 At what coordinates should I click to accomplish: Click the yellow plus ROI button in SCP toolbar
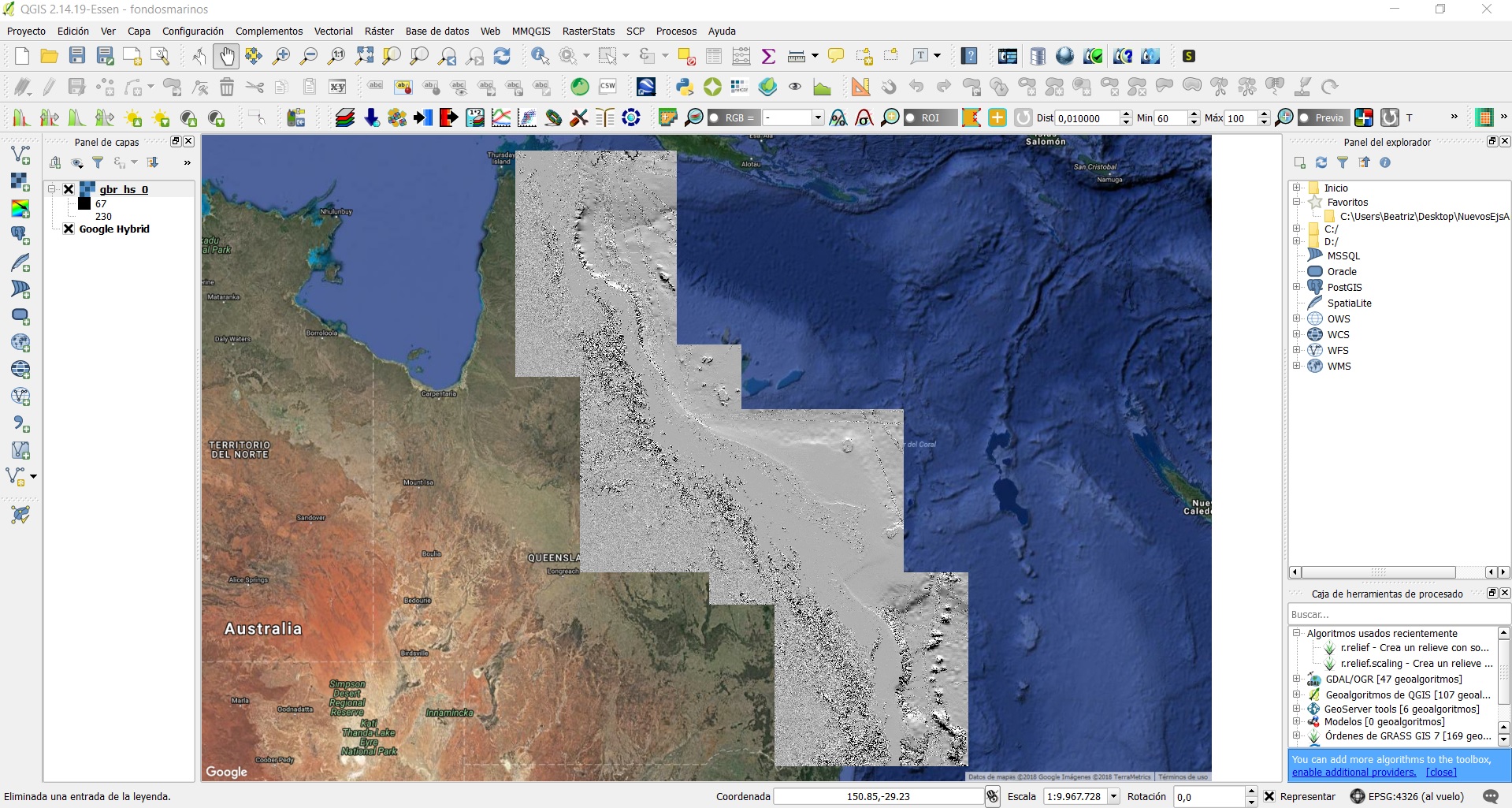tap(997, 117)
